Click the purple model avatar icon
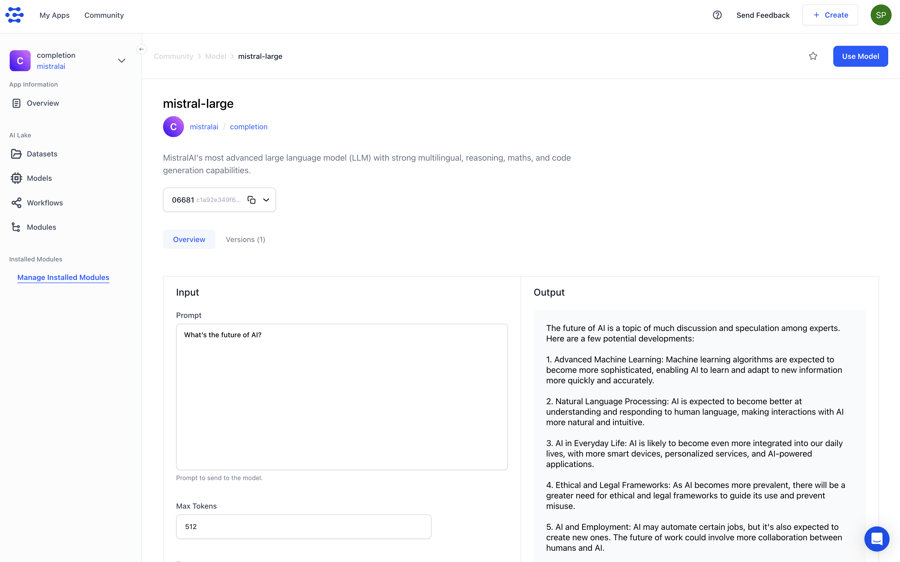900x562 pixels. pos(173,127)
